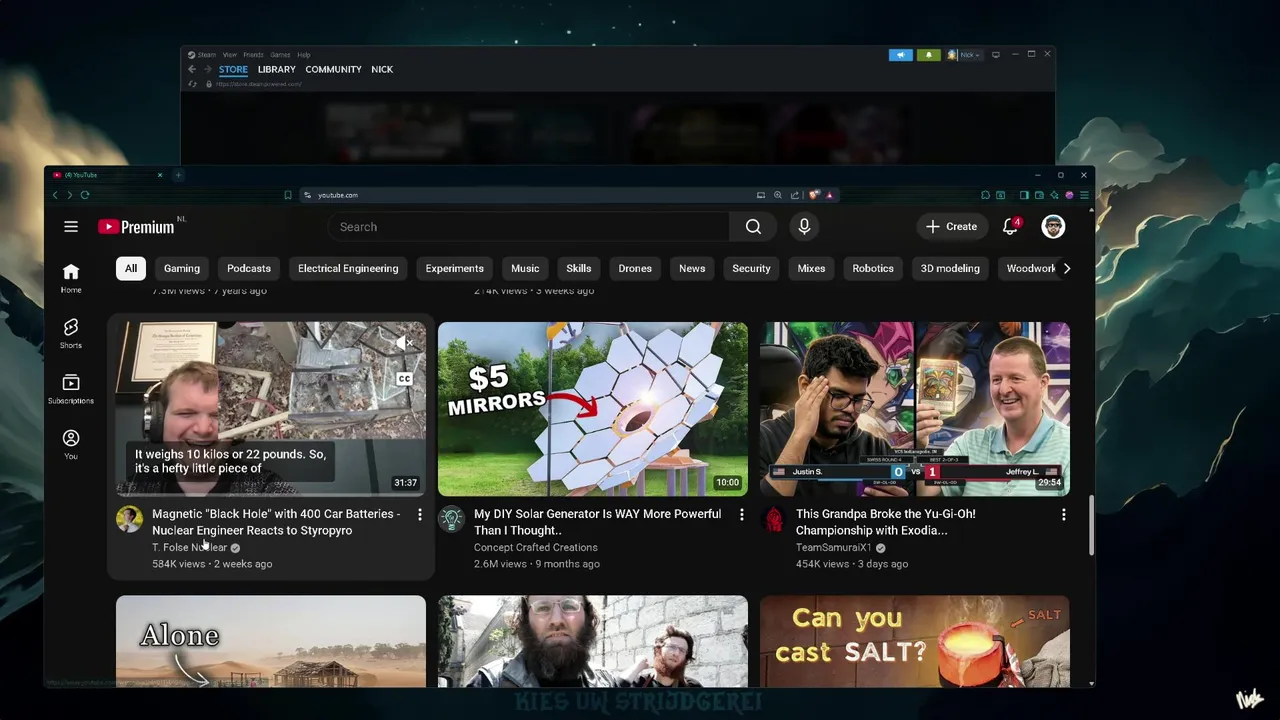Select the Podcasts filter chip
This screenshot has width=1280, height=720.
[x=249, y=268]
